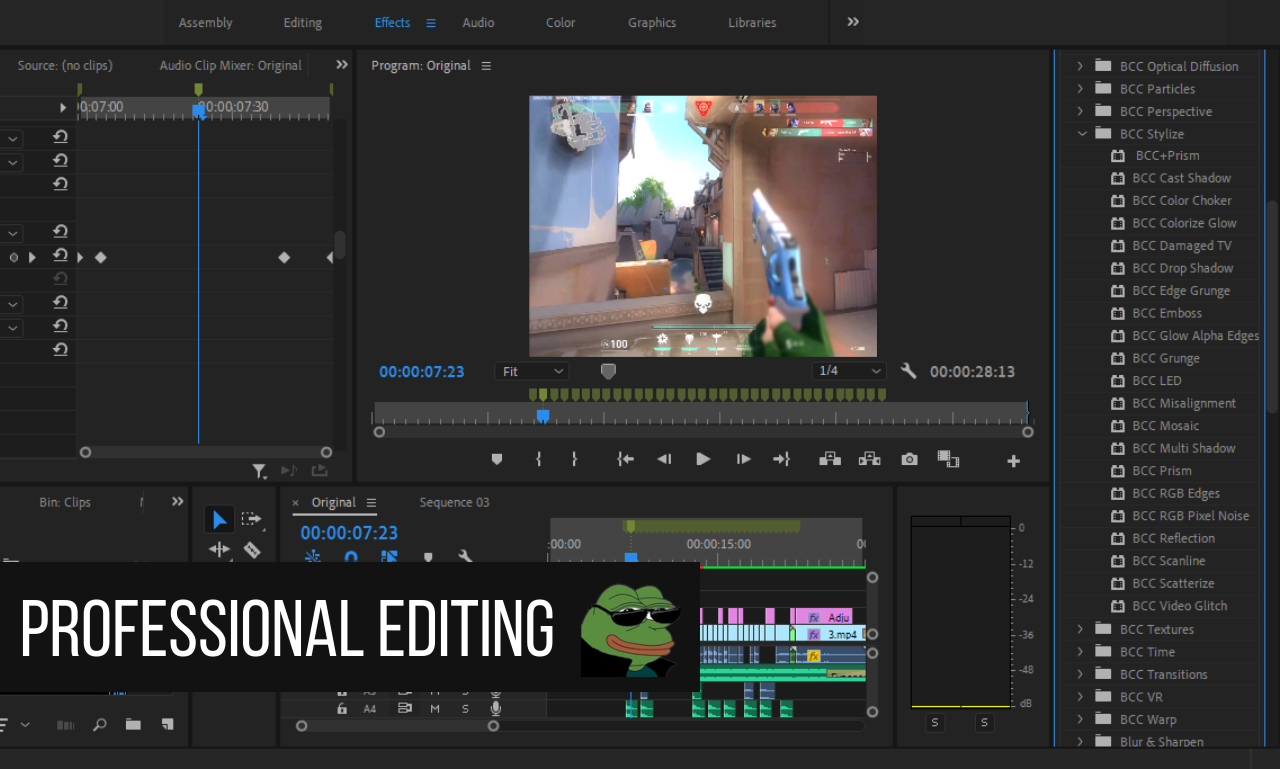Select the Selection tool arrow
Image resolution: width=1280 pixels, height=769 pixels.
click(219, 519)
